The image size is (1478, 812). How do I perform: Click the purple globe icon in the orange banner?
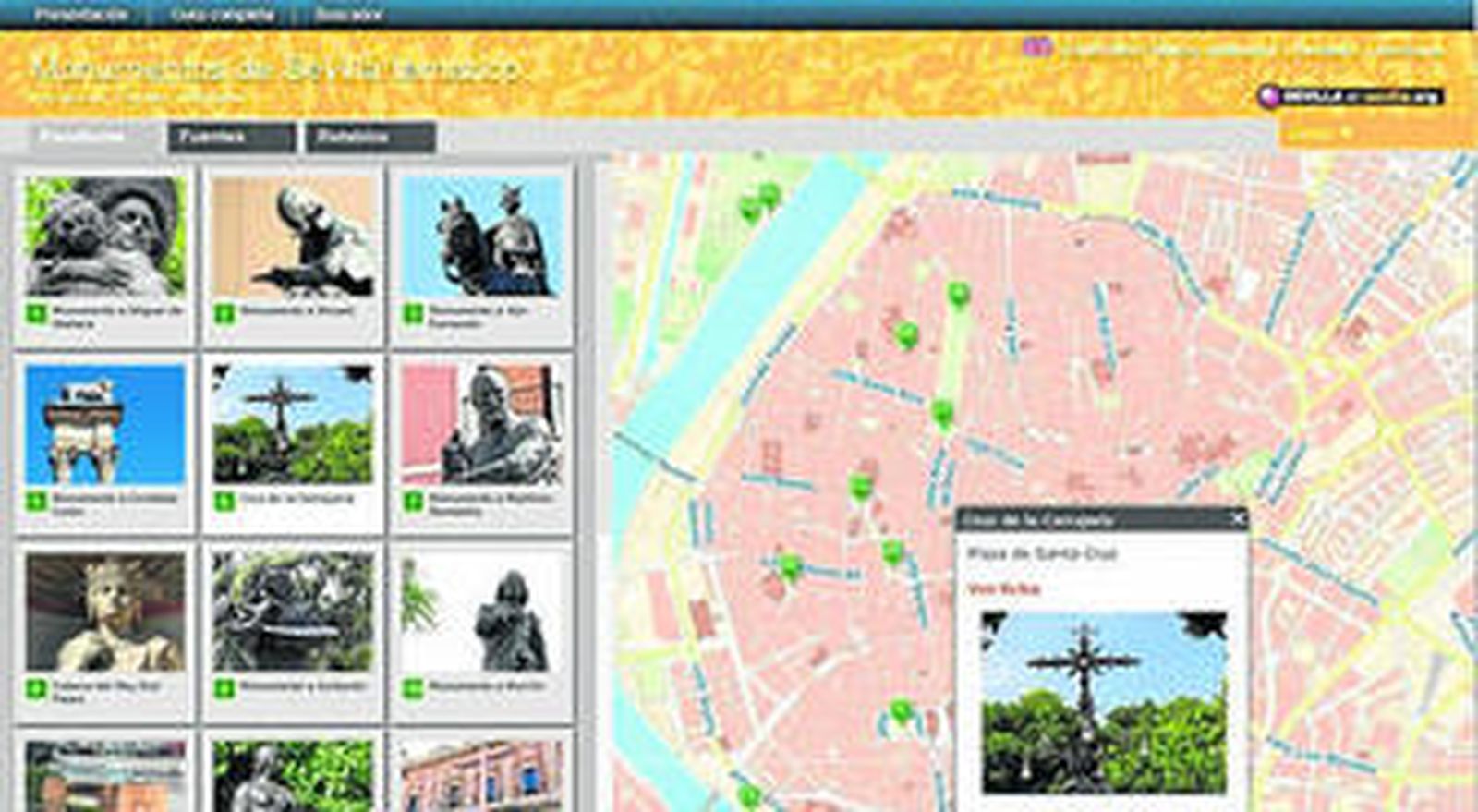pos(1037,47)
